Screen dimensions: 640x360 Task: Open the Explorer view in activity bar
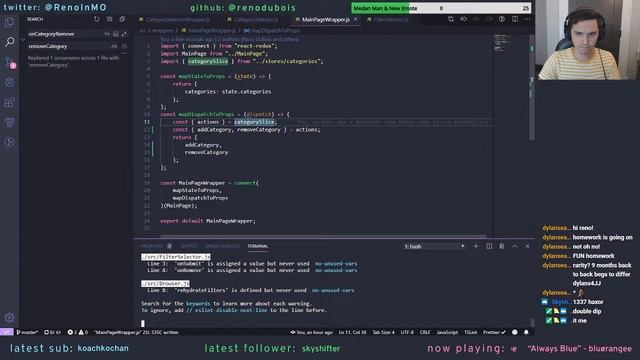(9, 22)
